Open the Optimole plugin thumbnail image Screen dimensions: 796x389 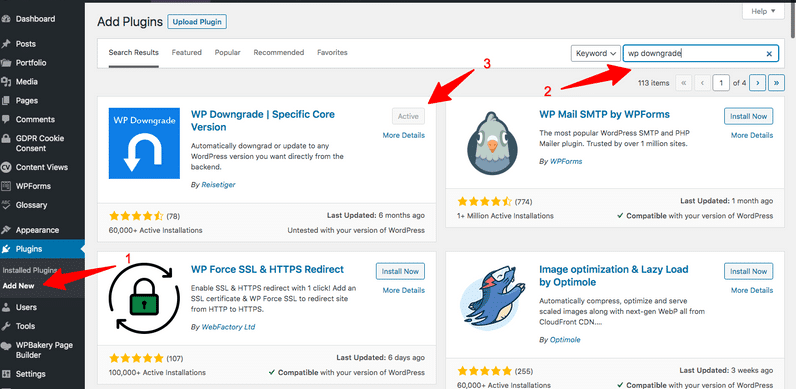(x=492, y=299)
